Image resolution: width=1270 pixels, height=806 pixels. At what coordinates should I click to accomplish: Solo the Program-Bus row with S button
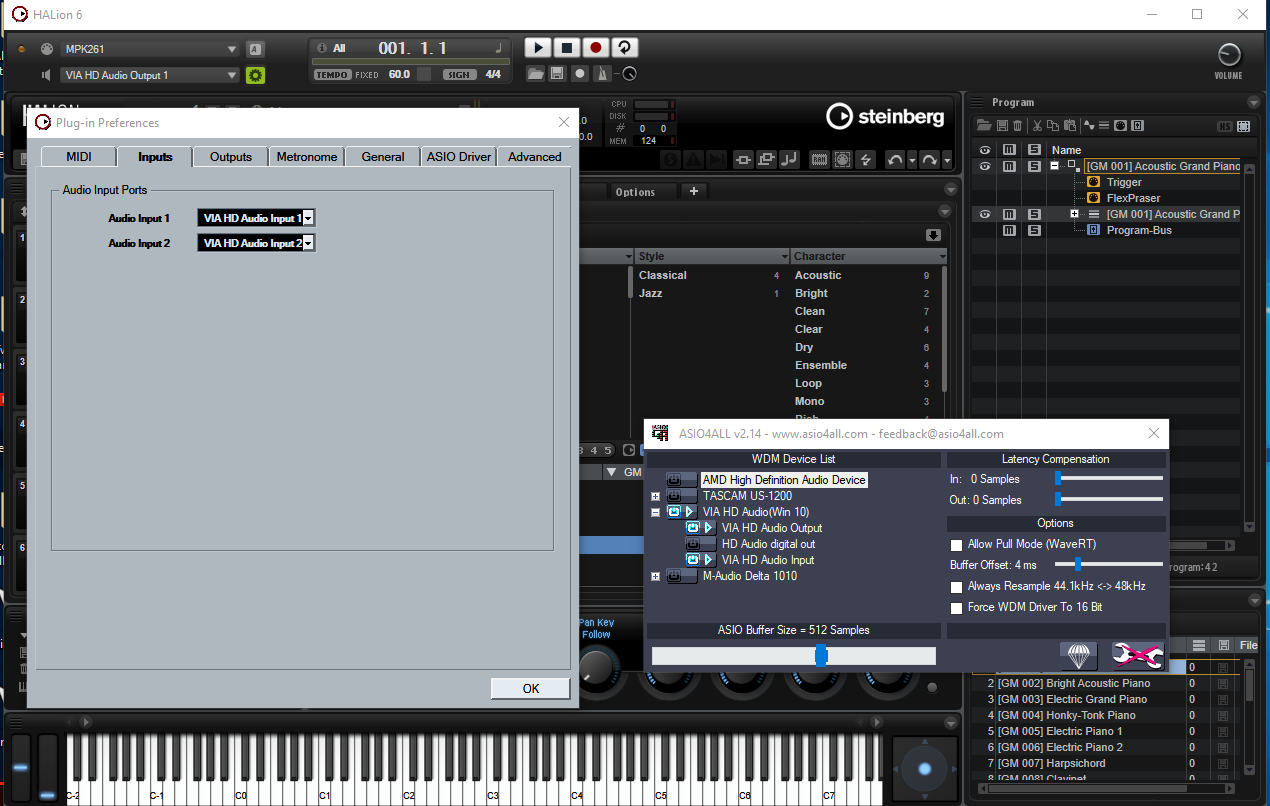(x=1034, y=230)
